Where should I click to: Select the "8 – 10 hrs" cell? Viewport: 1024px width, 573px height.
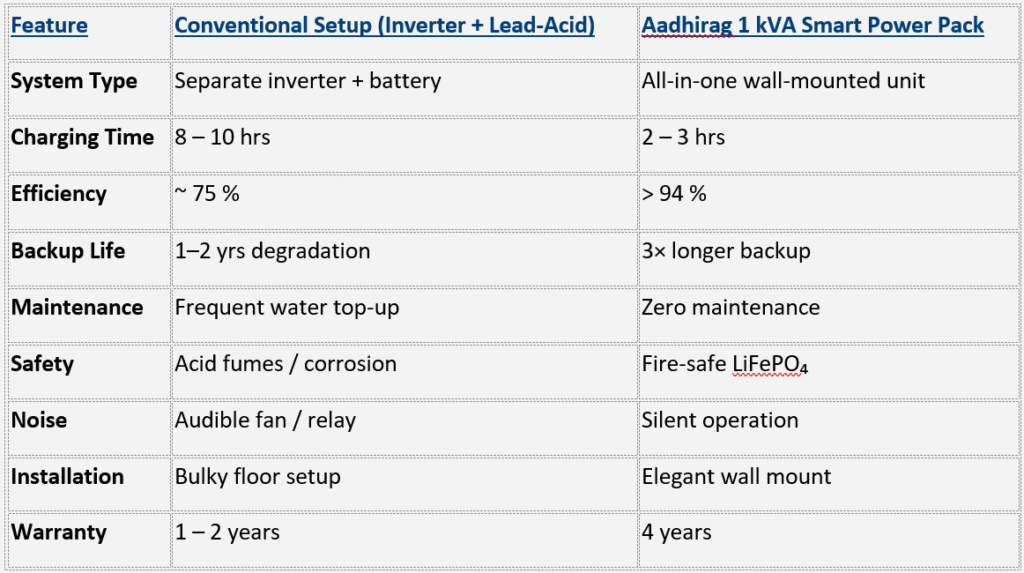click(223, 137)
